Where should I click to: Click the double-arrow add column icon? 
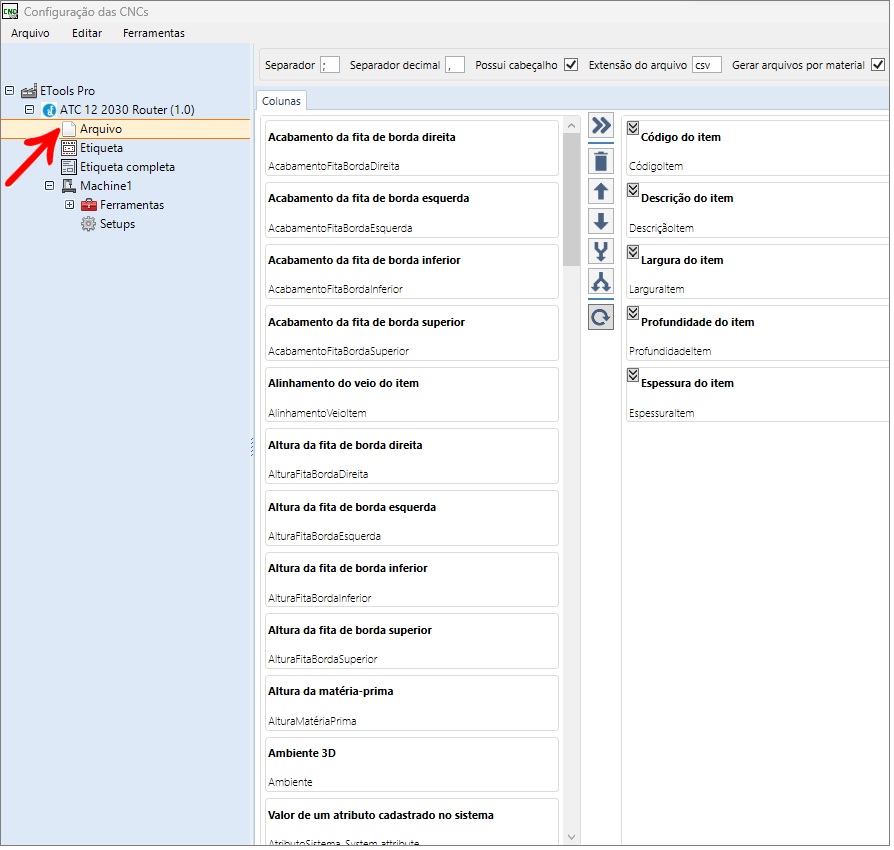[x=603, y=125]
